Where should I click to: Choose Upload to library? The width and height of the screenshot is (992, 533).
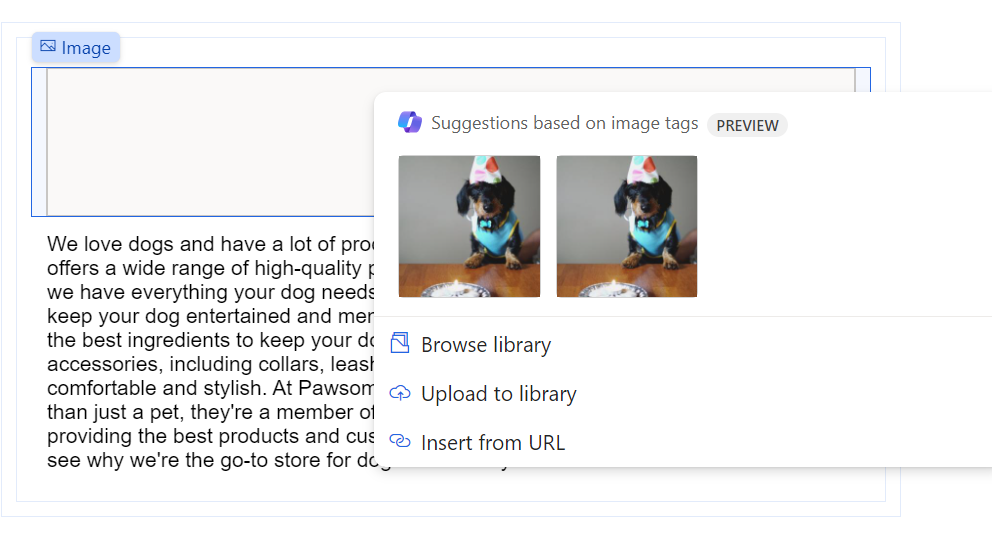pos(498,394)
